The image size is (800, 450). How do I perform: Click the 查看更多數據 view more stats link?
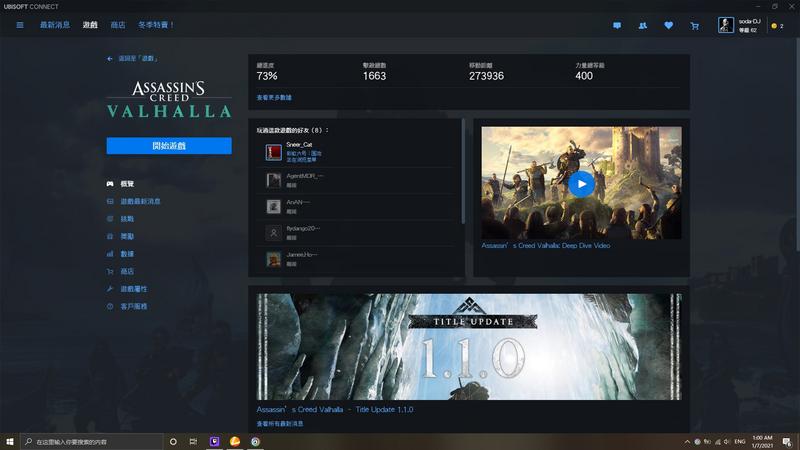(274, 97)
